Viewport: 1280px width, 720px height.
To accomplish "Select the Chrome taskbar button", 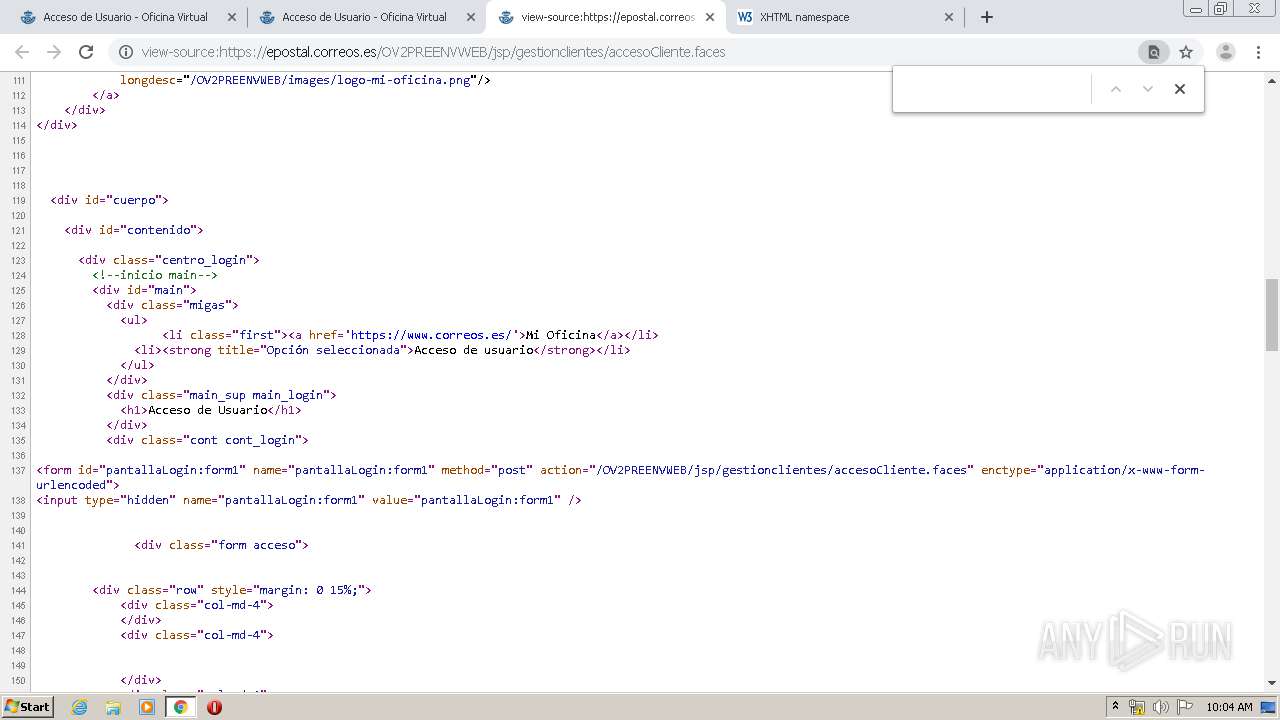I will (x=180, y=707).
